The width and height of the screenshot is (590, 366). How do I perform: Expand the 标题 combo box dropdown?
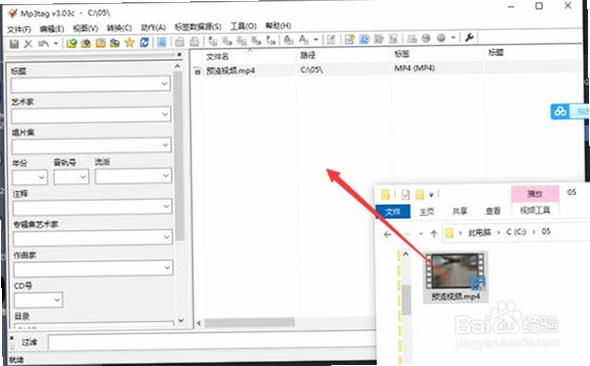coord(164,84)
